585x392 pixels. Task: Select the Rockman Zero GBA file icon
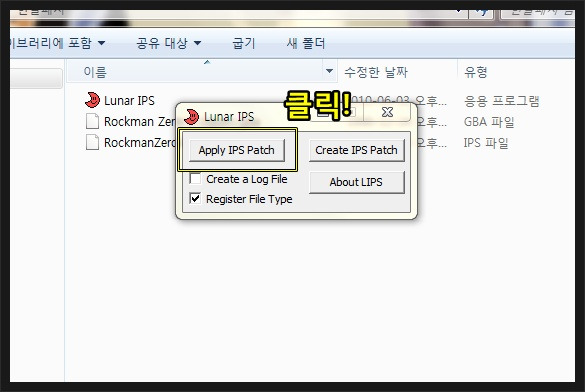point(92,121)
